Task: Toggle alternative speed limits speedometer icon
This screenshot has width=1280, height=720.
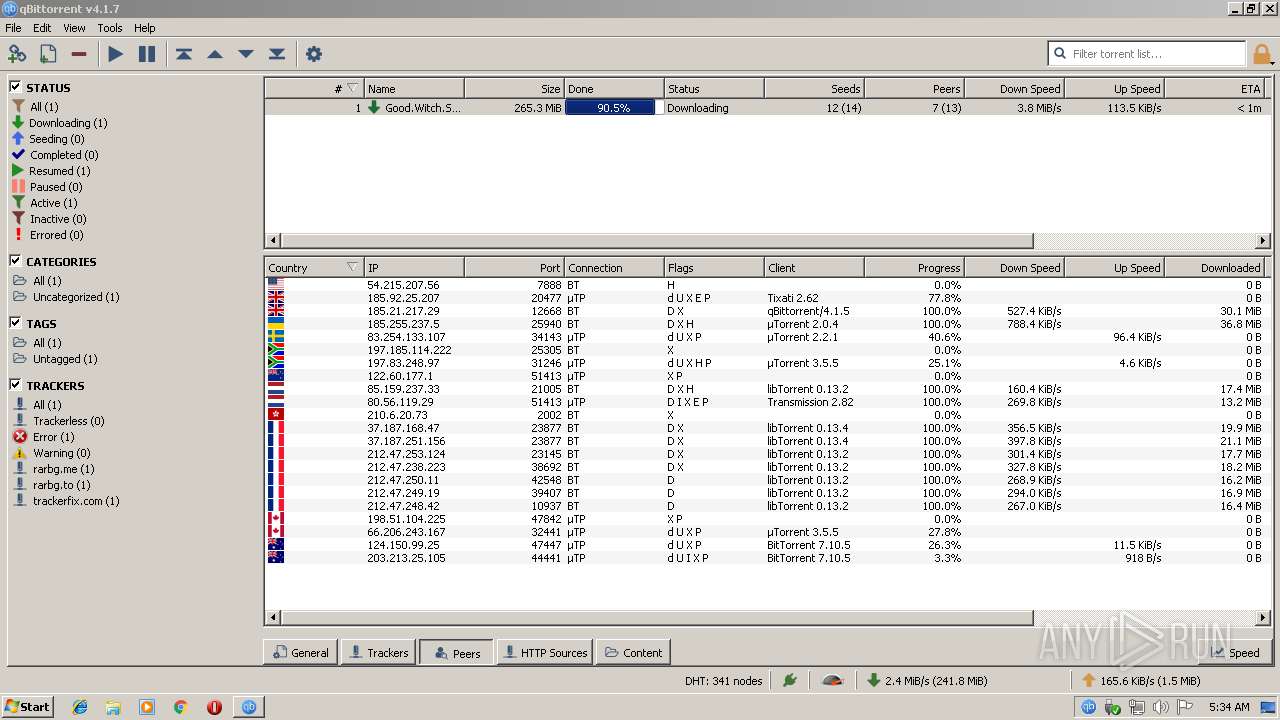Action: (x=832, y=680)
